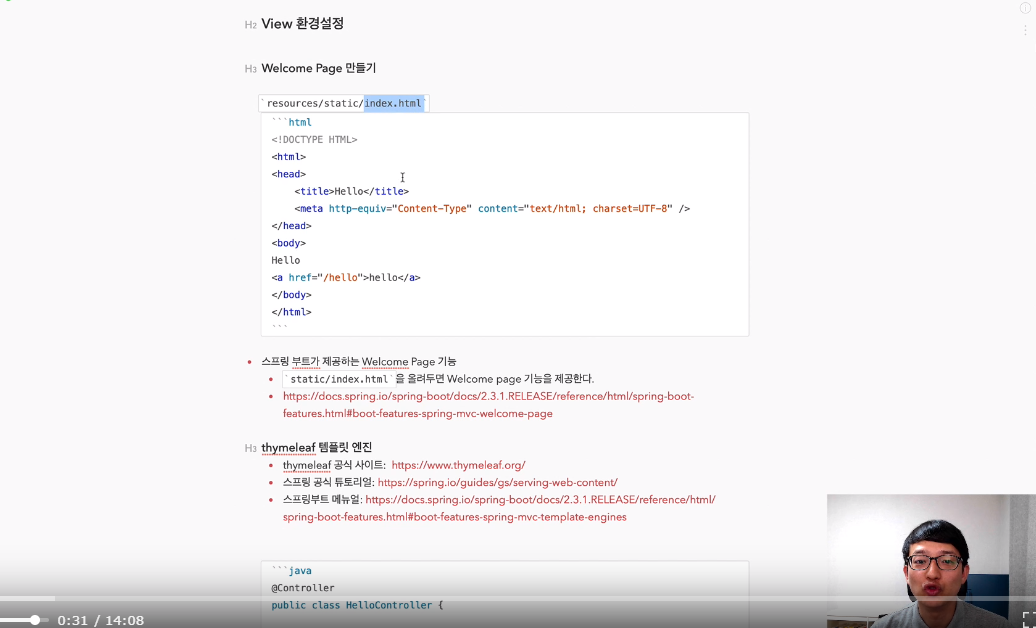This screenshot has width=1036, height=628.
Task: Open the three-dot more options menu
Action: [x=1025, y=30]
